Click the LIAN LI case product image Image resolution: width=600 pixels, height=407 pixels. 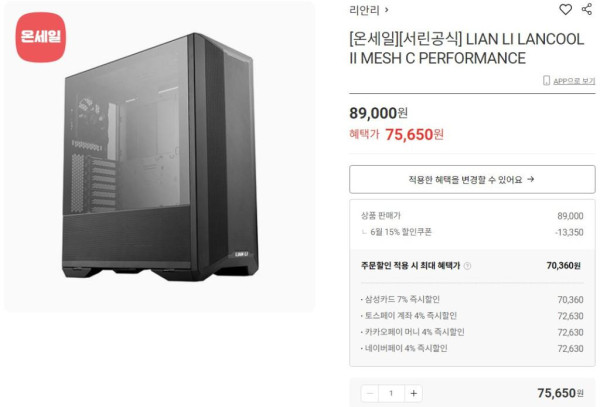(160, 157)
